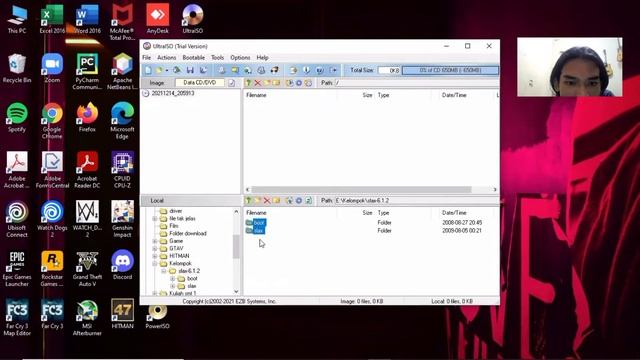Viewport: 640px width, 360px height.
Task: Sort Local list by Type column header
Action: pos(383,213)
